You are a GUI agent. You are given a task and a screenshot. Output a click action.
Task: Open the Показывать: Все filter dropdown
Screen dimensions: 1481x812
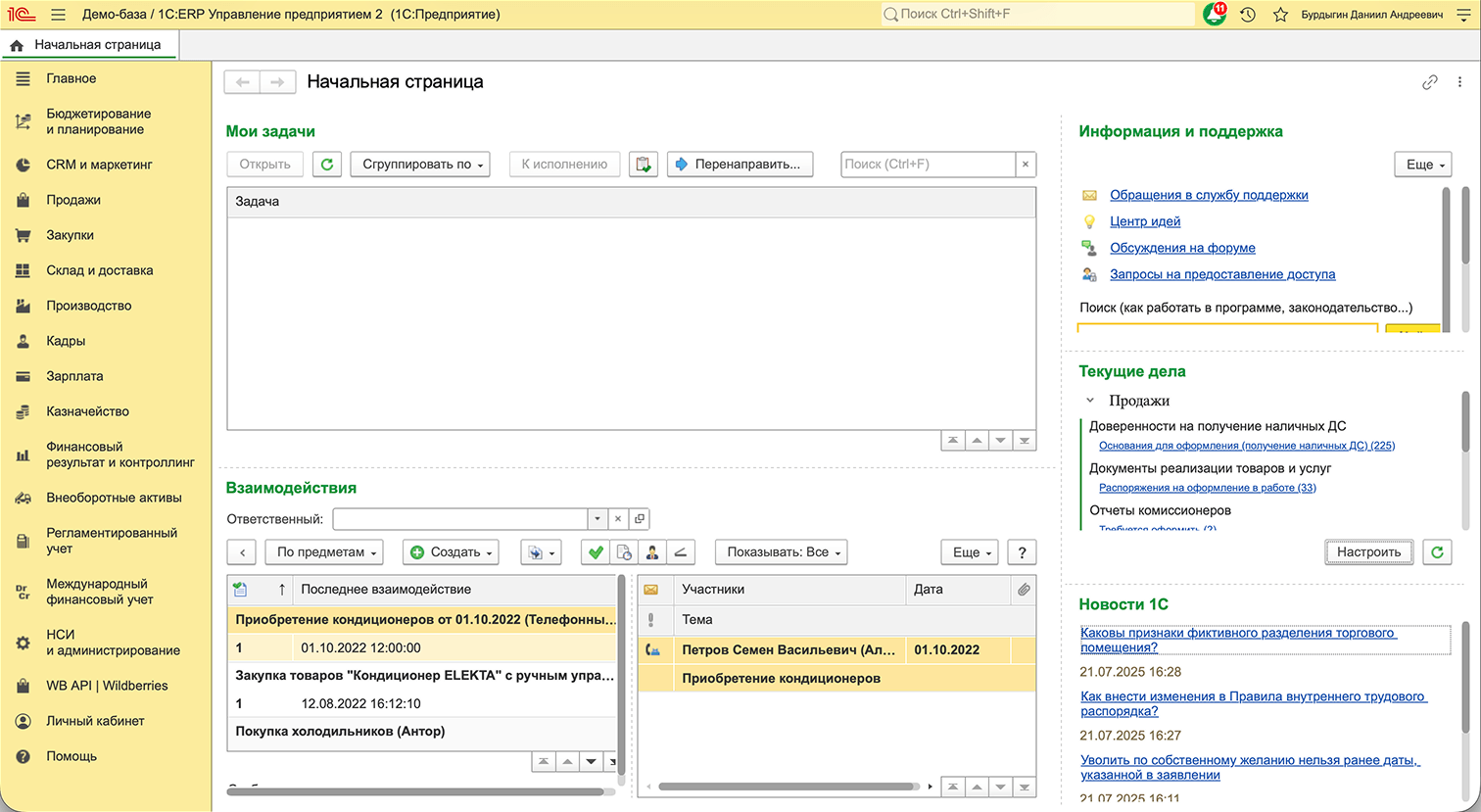tap(780, 551)
